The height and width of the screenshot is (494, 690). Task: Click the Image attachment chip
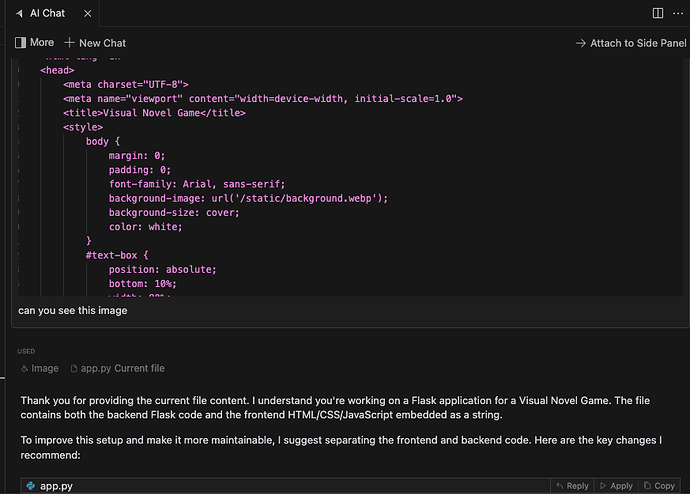point(40,368)
